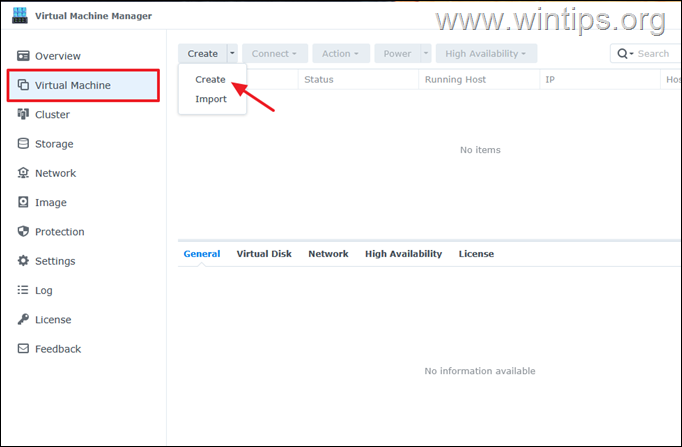Switch to the Network tab in details
The image size is (682, 447).
[328, 254]
